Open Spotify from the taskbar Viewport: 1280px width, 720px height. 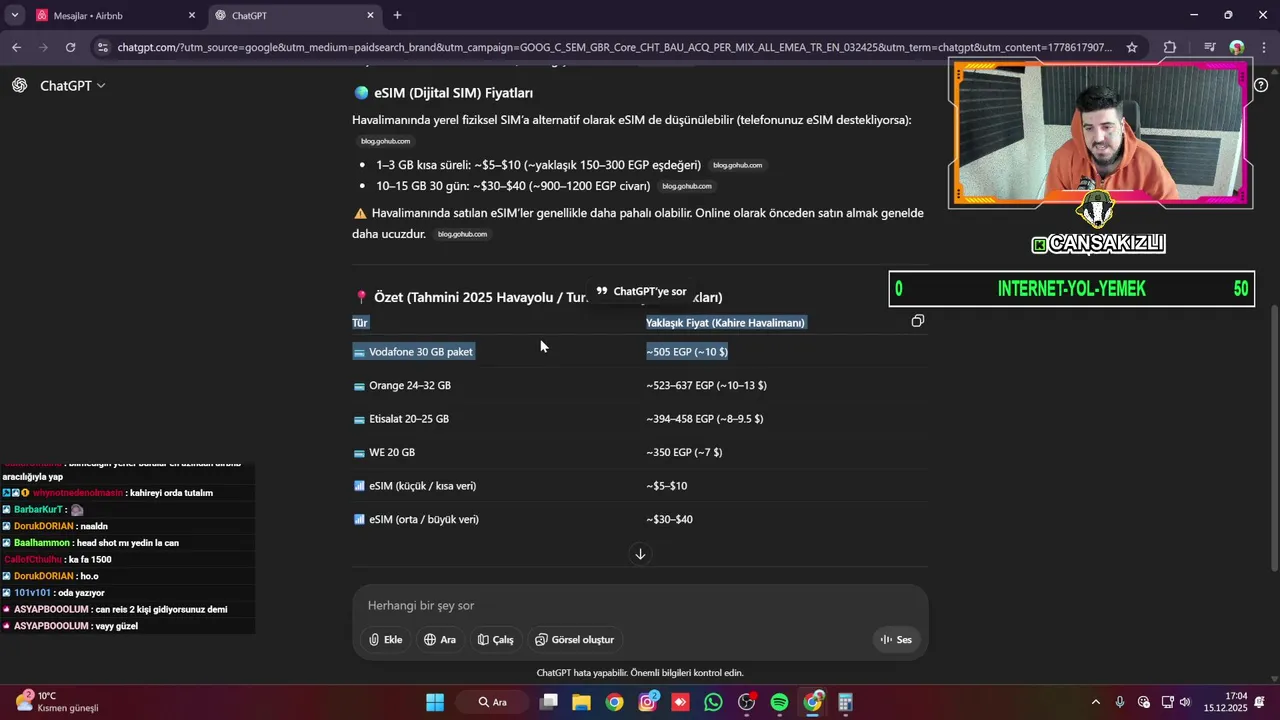[x=779, y=702]
